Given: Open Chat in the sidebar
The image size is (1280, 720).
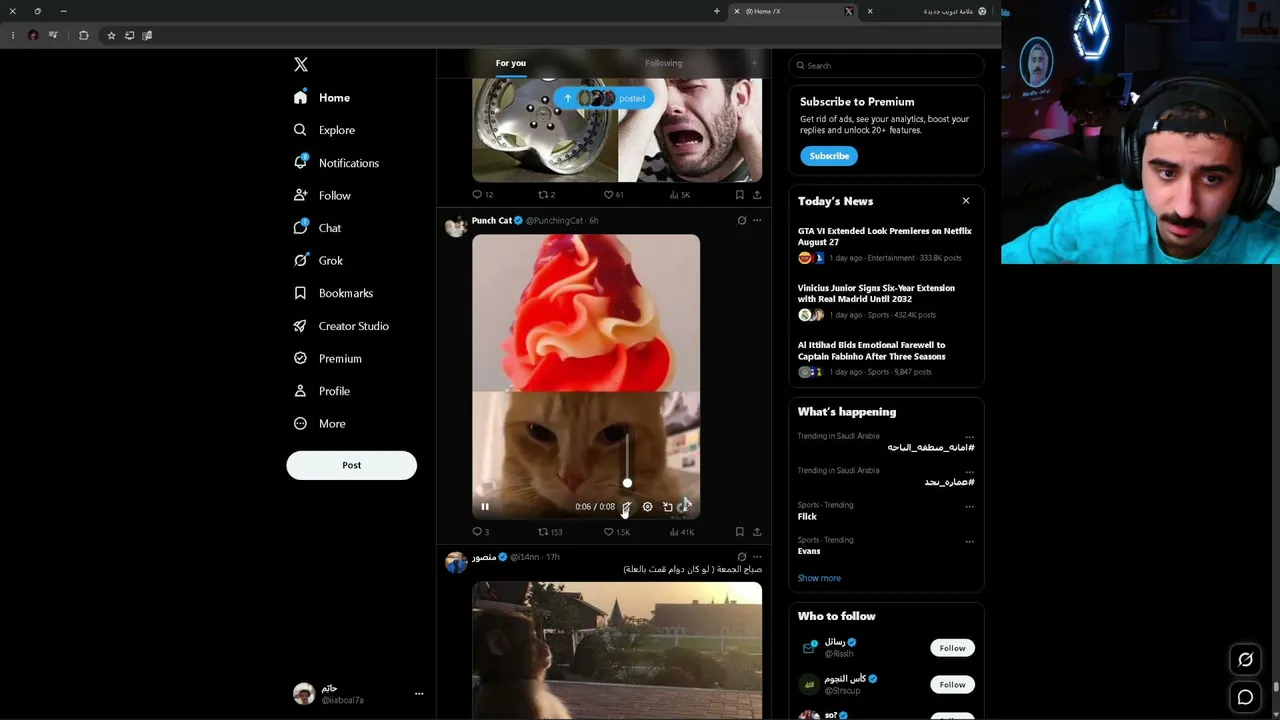Looking at the screenshot, I should (x=317, y=228).
